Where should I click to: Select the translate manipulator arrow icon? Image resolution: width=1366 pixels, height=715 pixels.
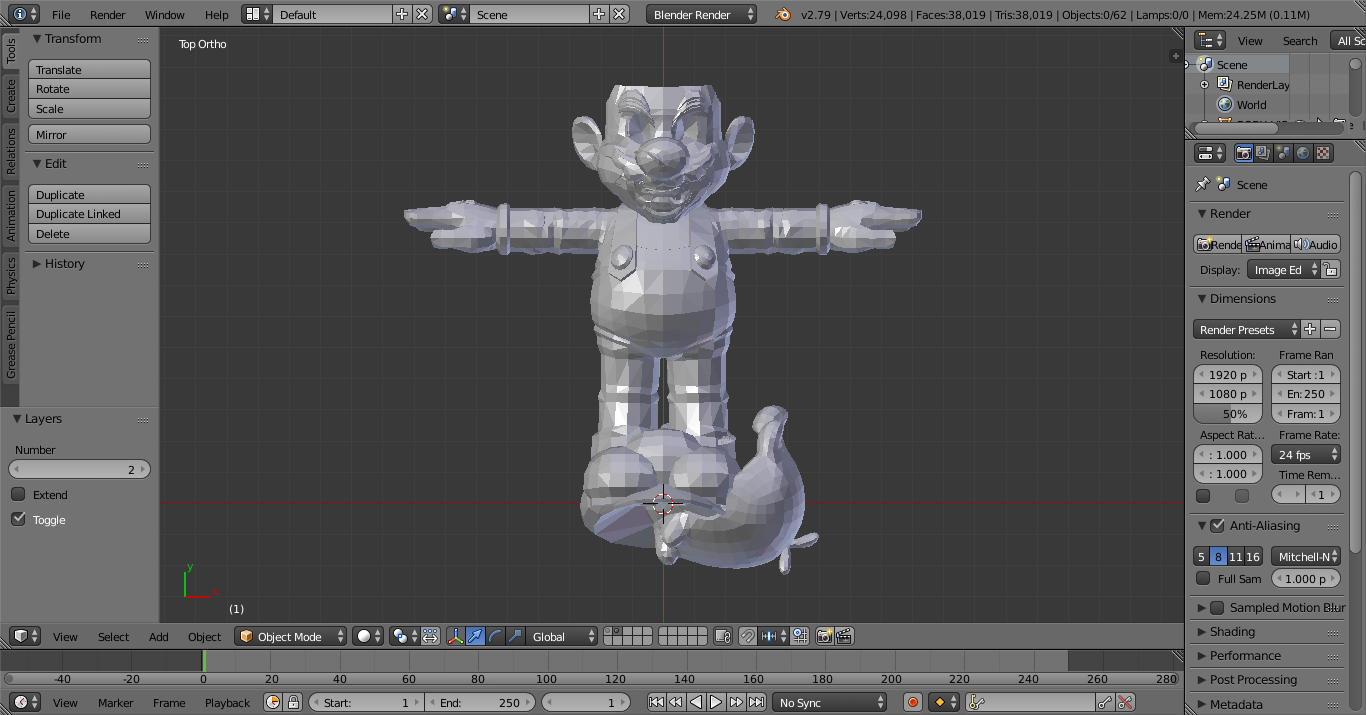(x=476, y=636)
